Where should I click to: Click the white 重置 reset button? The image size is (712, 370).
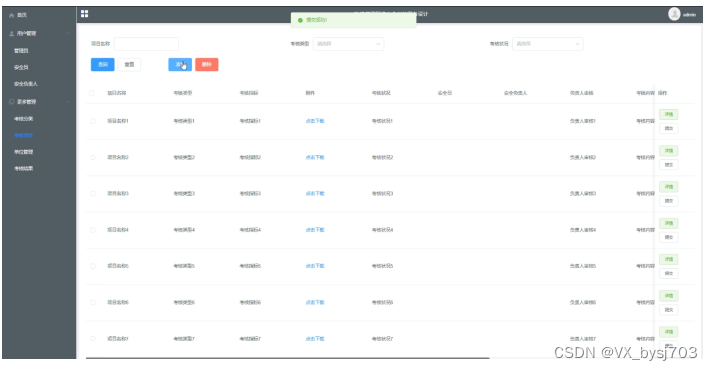[x=129, y=64]
